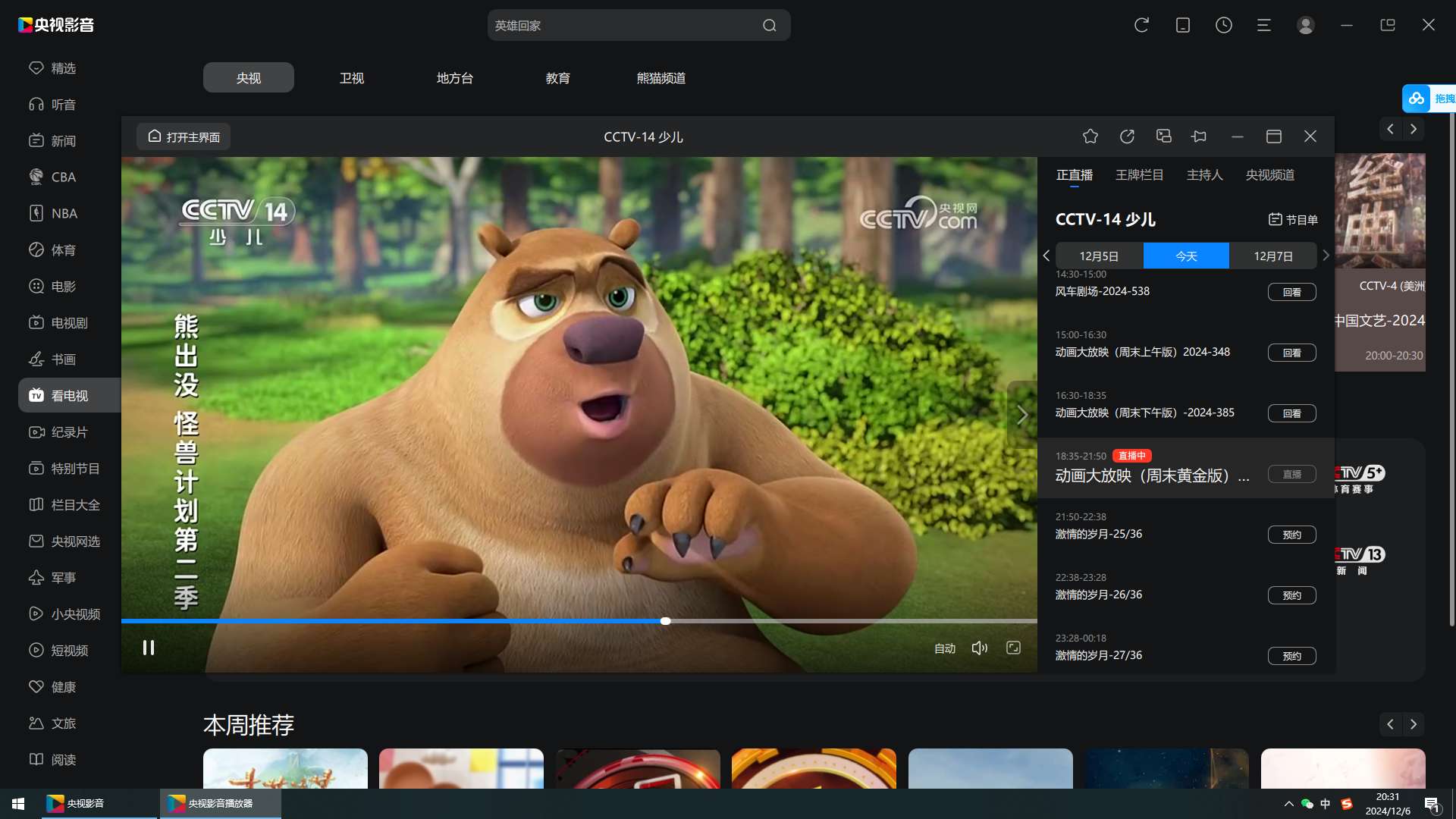Click the picture-in-picture icon in player title bar
1456x819 pixels.
[1163, 136]
